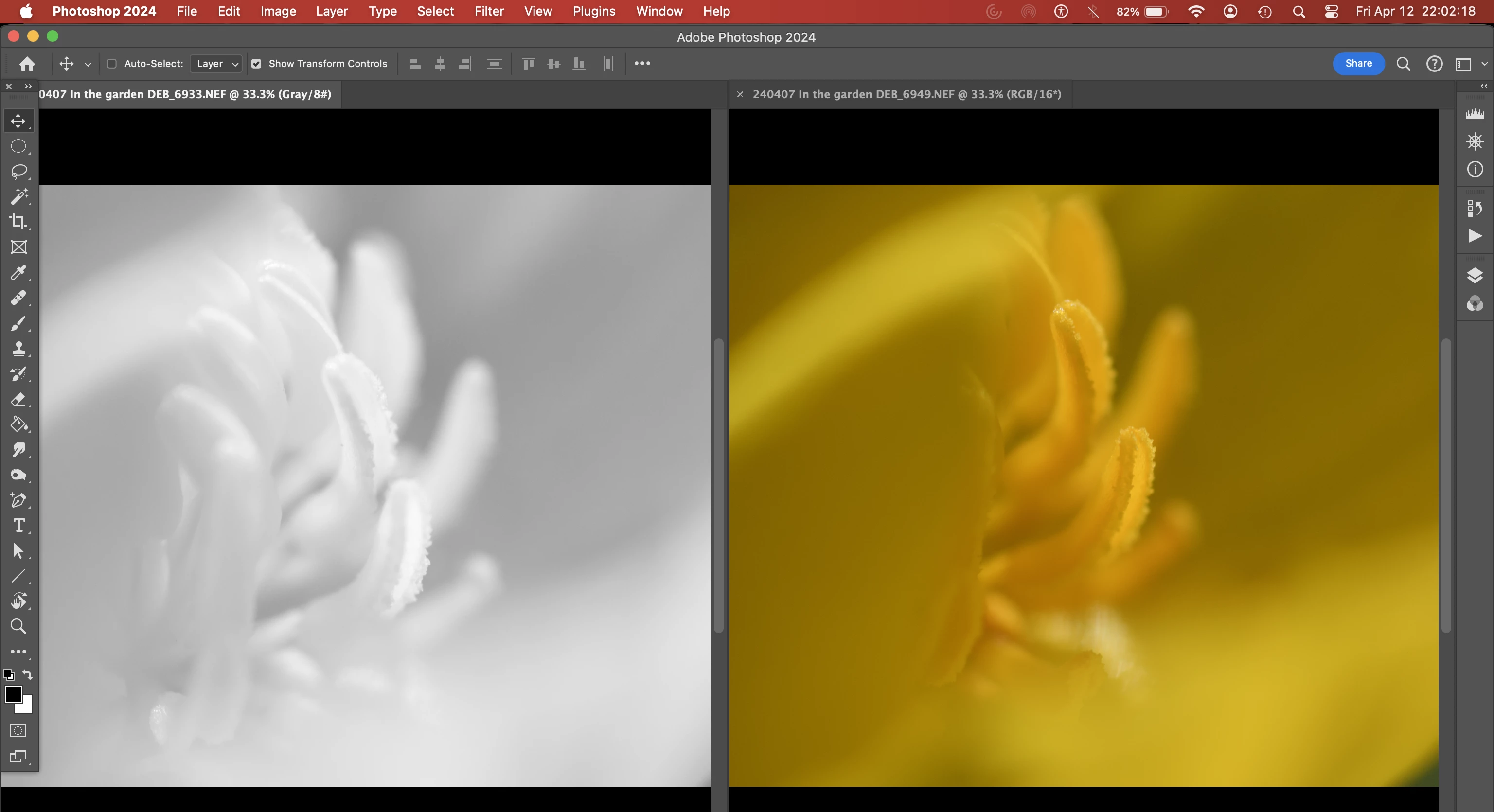The width and height of the screenshot is (1494, 812).
Task: Toggle Quick Mask mode
Action: tap(18, 731)
